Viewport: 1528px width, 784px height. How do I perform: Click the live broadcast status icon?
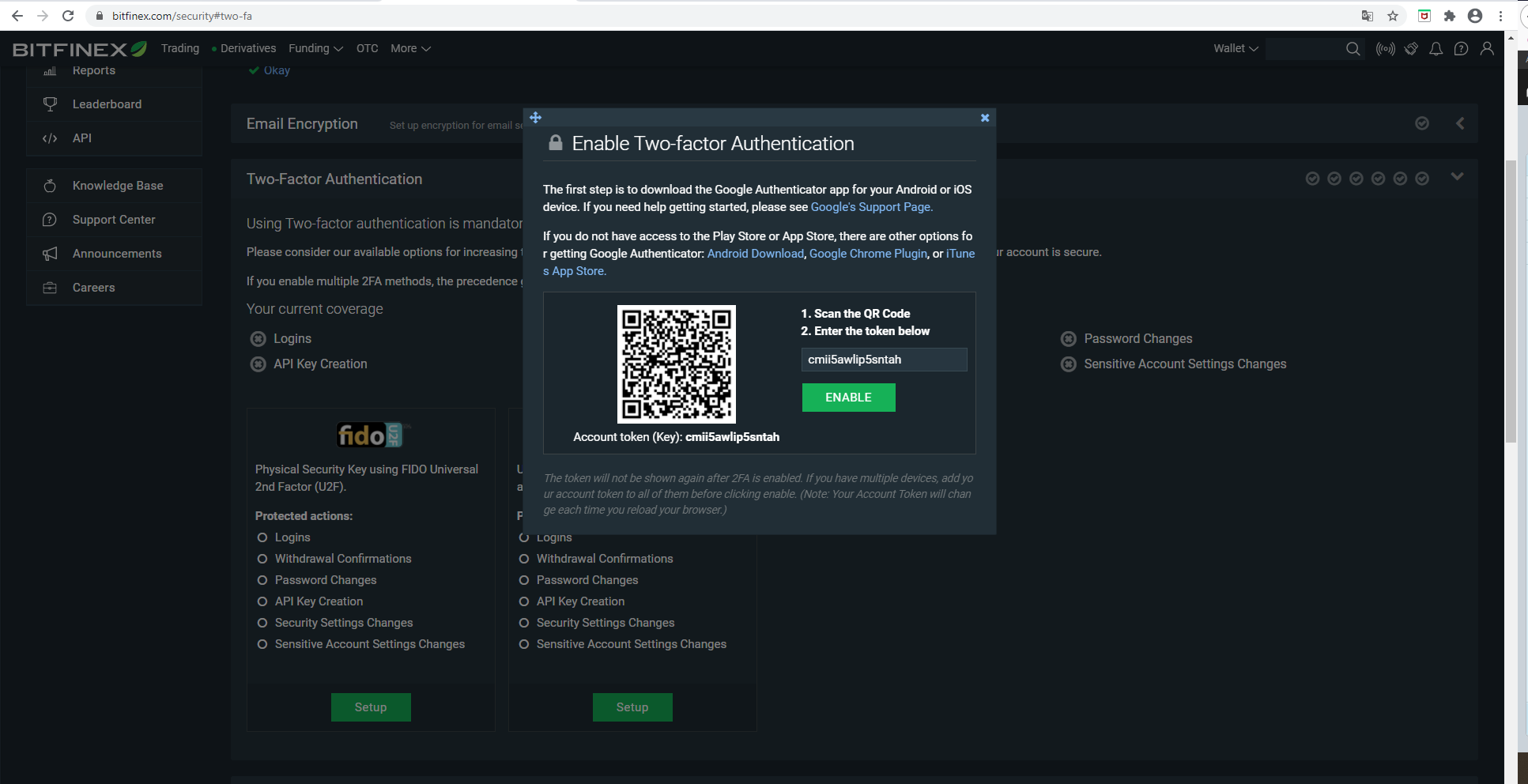point(1385,49)
